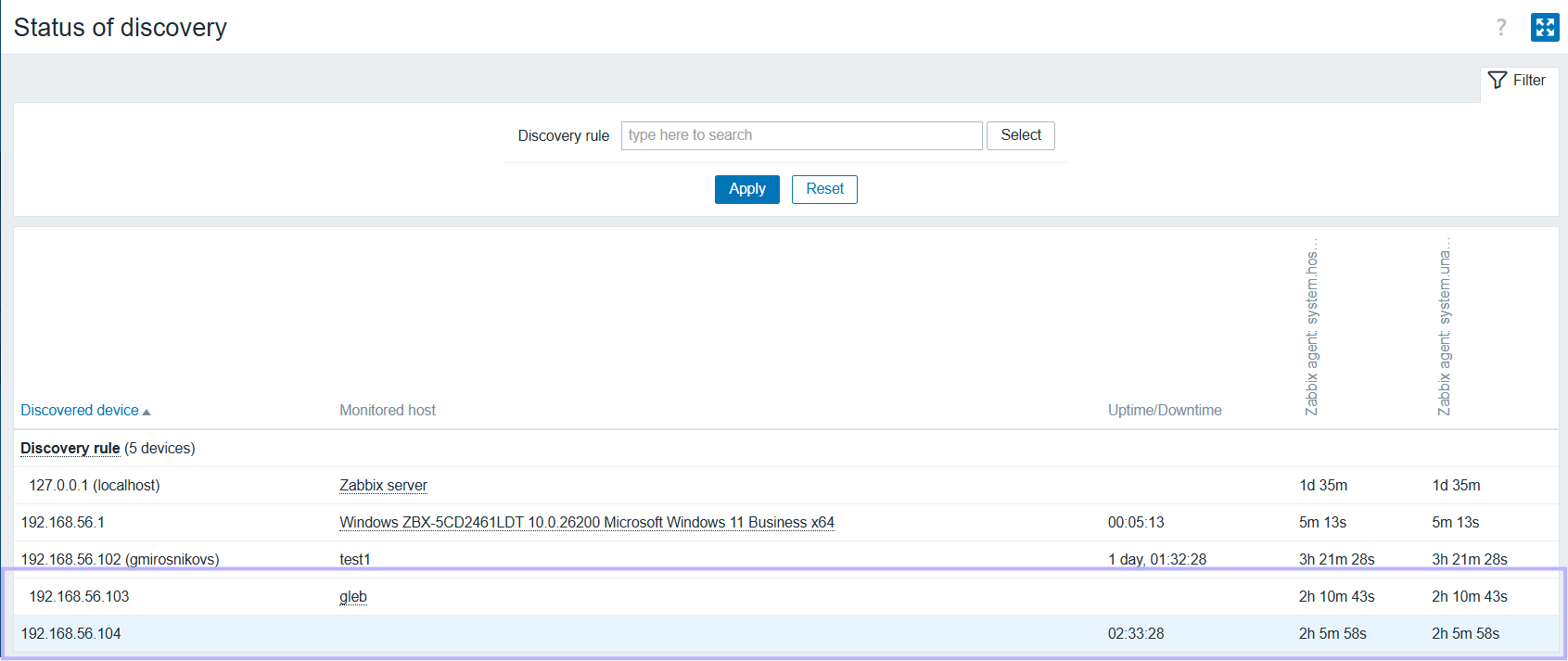Click the 00:05:13 uptime value
The image size is (1568, 661).
coord(1136,523)
